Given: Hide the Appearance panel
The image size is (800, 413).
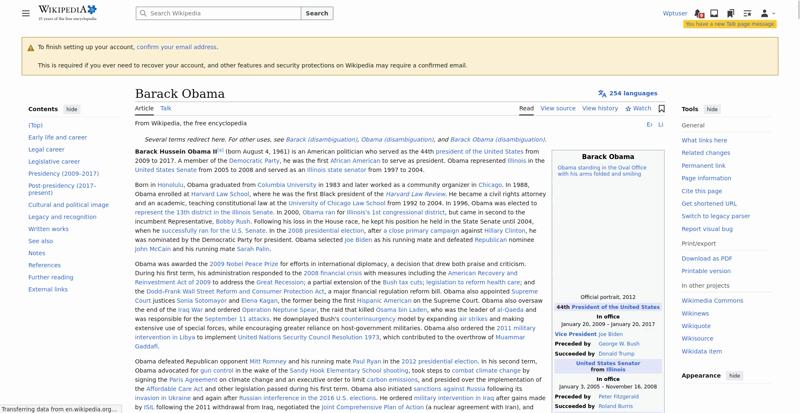Looking at the screenshot, I should coord(734,376).
